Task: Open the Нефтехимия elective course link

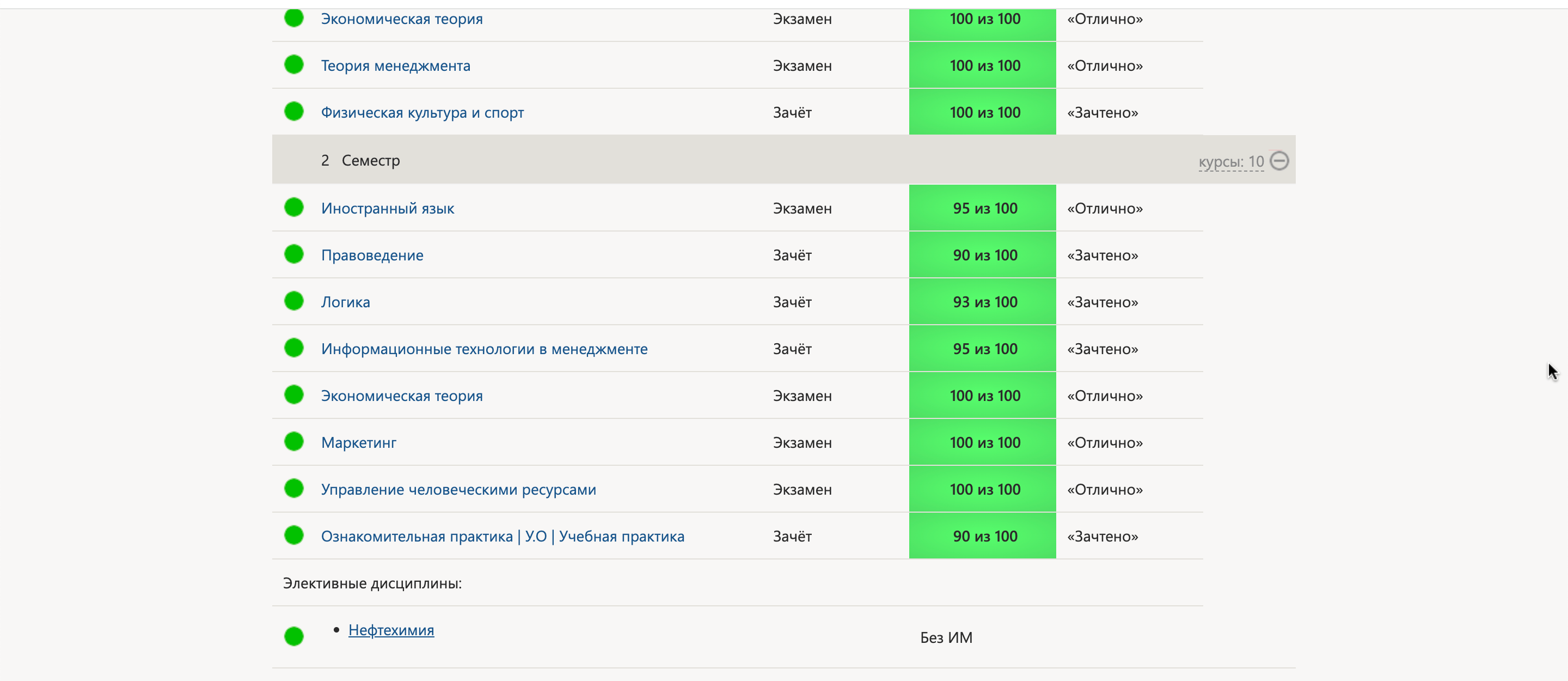Action: pyautogui.click(x=391, y=630)
